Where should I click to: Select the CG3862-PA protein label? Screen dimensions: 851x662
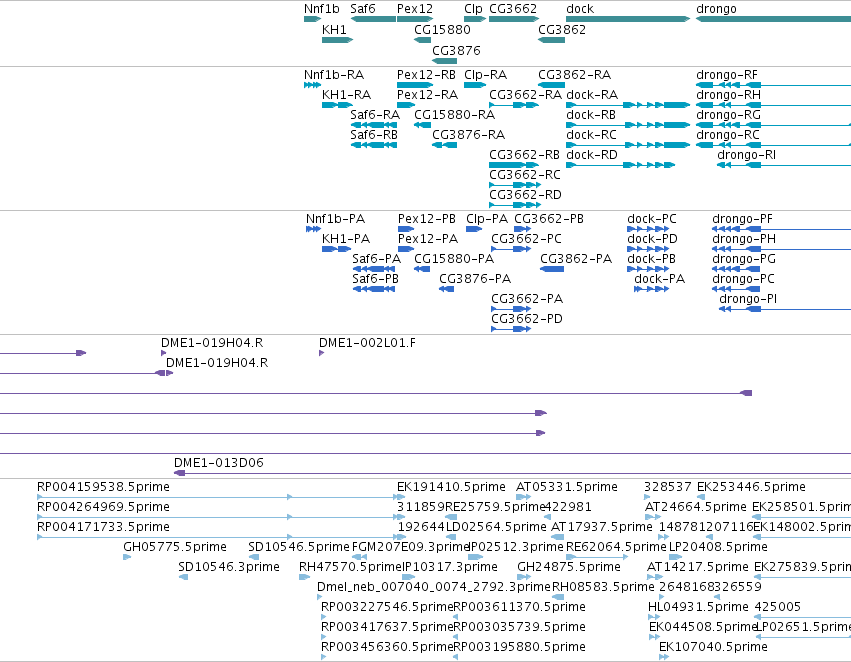pyautogui.click(x=576, y=259)
